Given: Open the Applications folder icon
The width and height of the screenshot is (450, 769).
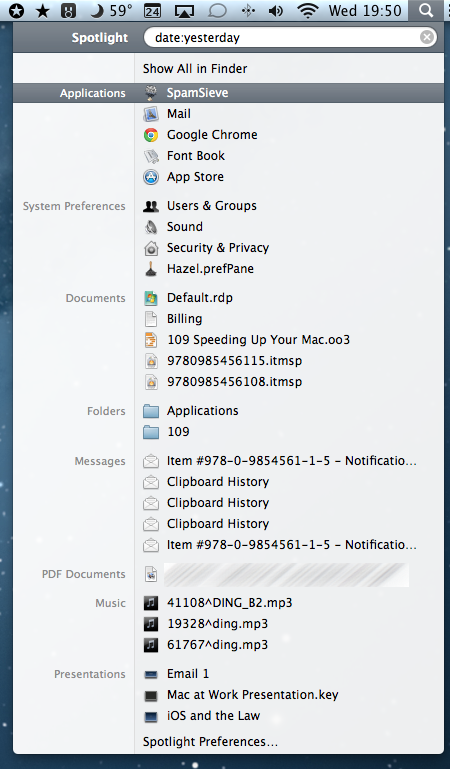Looking at the screenshot, I should pyautogui.click(x=151, y=411).
